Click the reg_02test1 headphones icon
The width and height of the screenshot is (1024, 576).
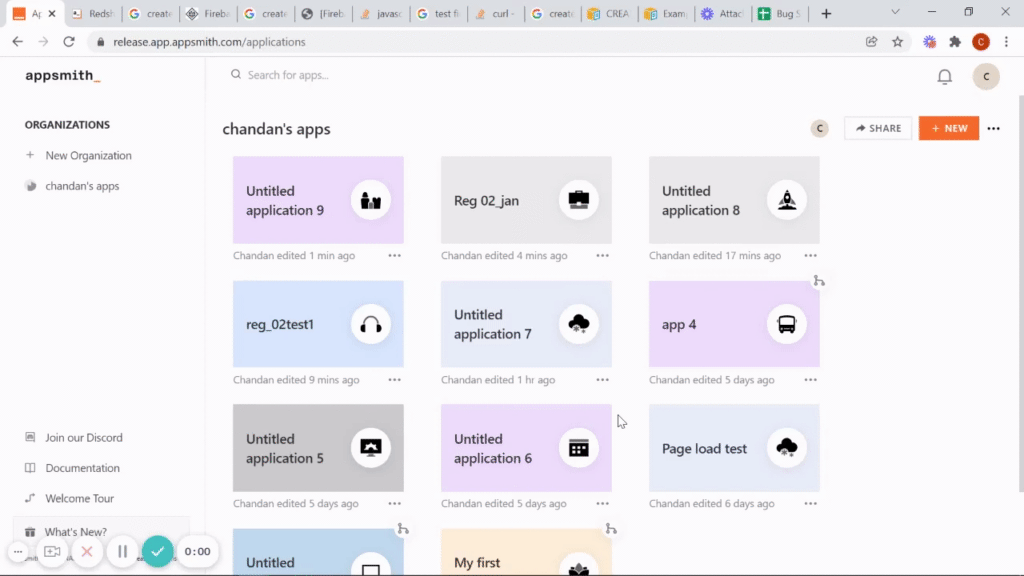(370, 324)
